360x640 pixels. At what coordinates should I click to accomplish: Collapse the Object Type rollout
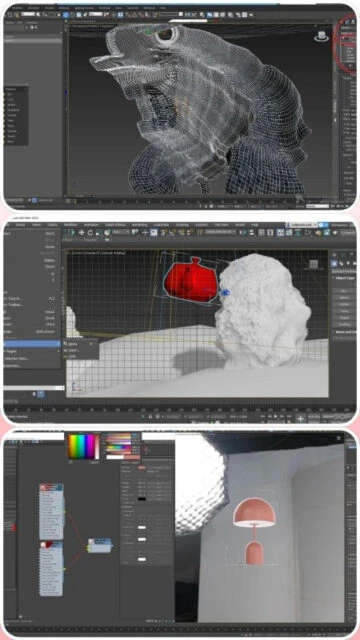pos(343,278)
